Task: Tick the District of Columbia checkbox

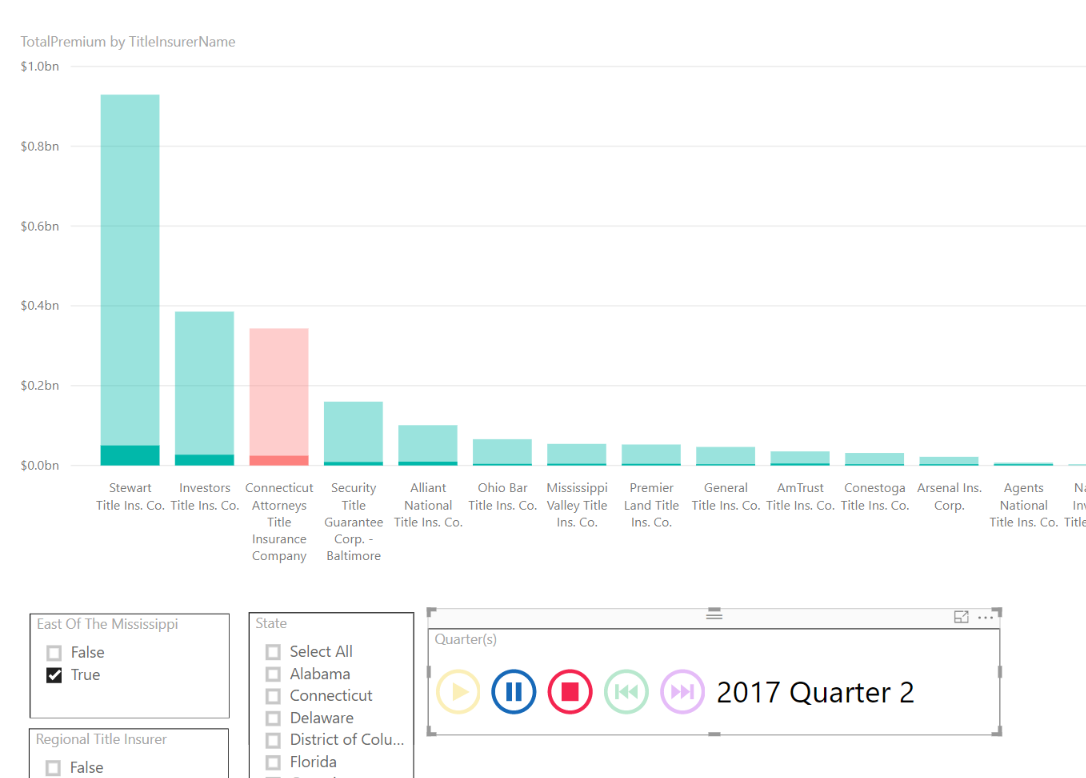Action: (x=273, y=740)
